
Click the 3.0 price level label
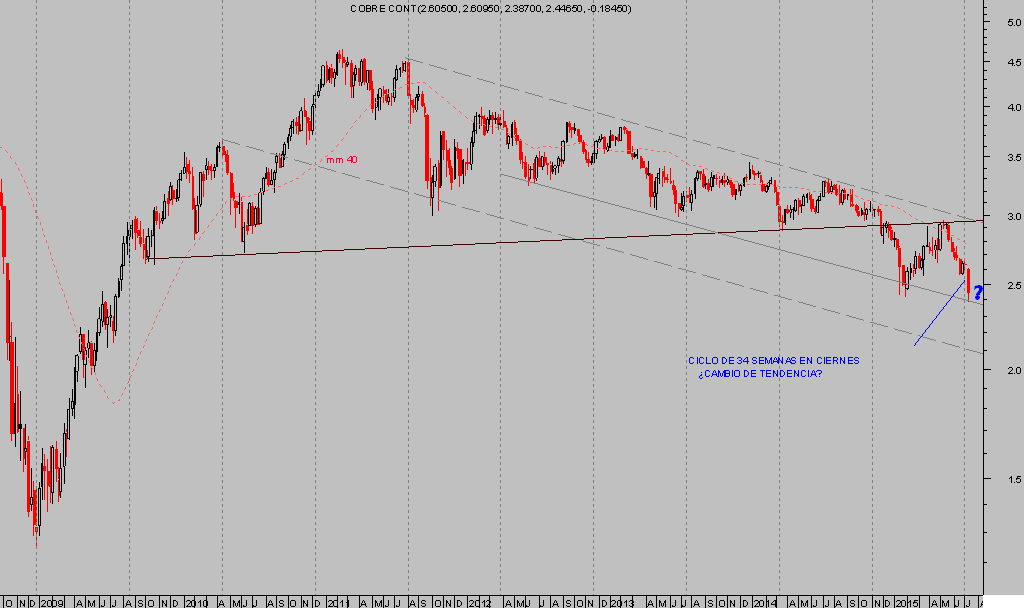click(x=1000, y=217)
